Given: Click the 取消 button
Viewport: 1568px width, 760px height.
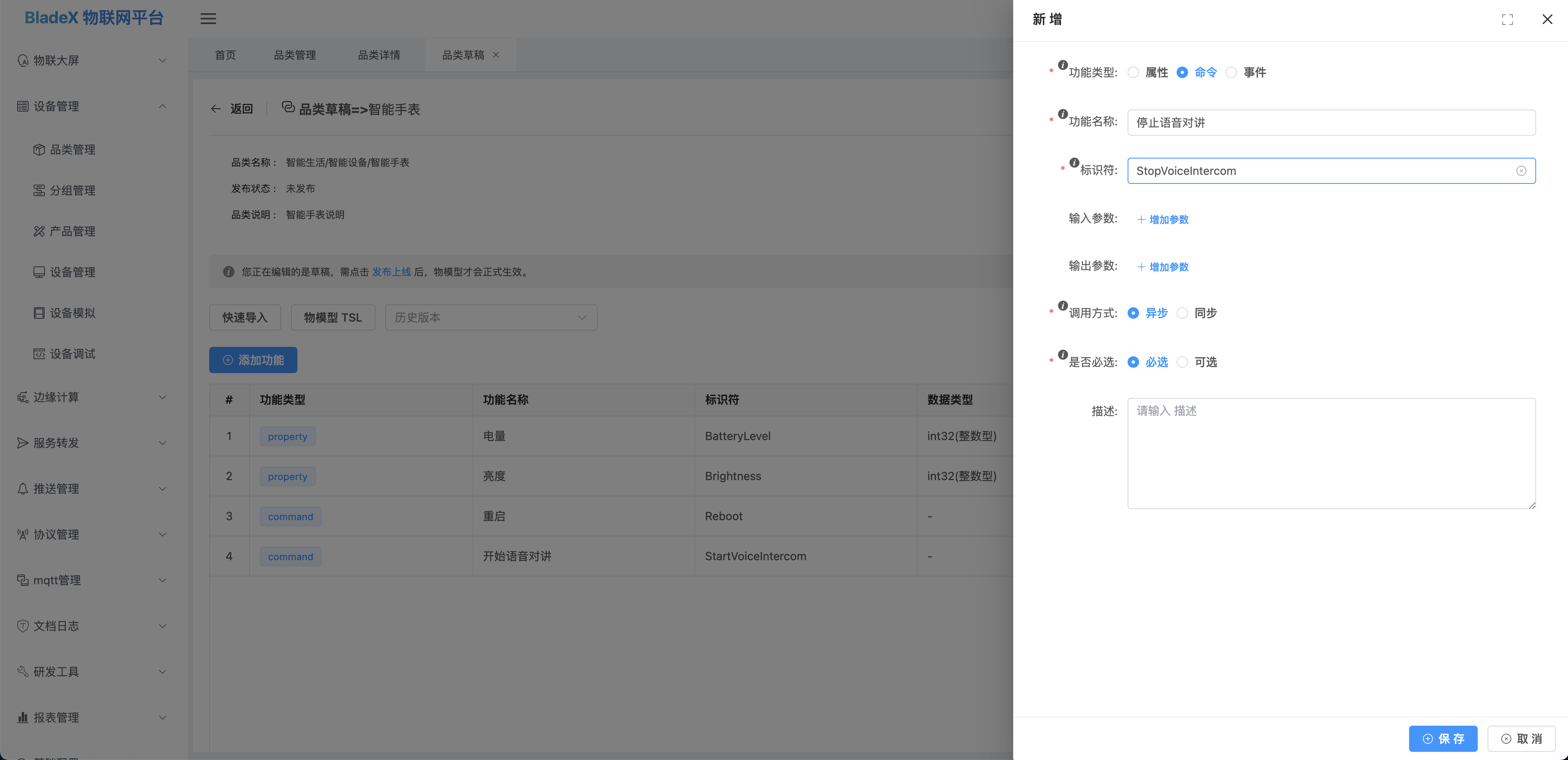Looking at the screenshot, I should pos(1521,739).
